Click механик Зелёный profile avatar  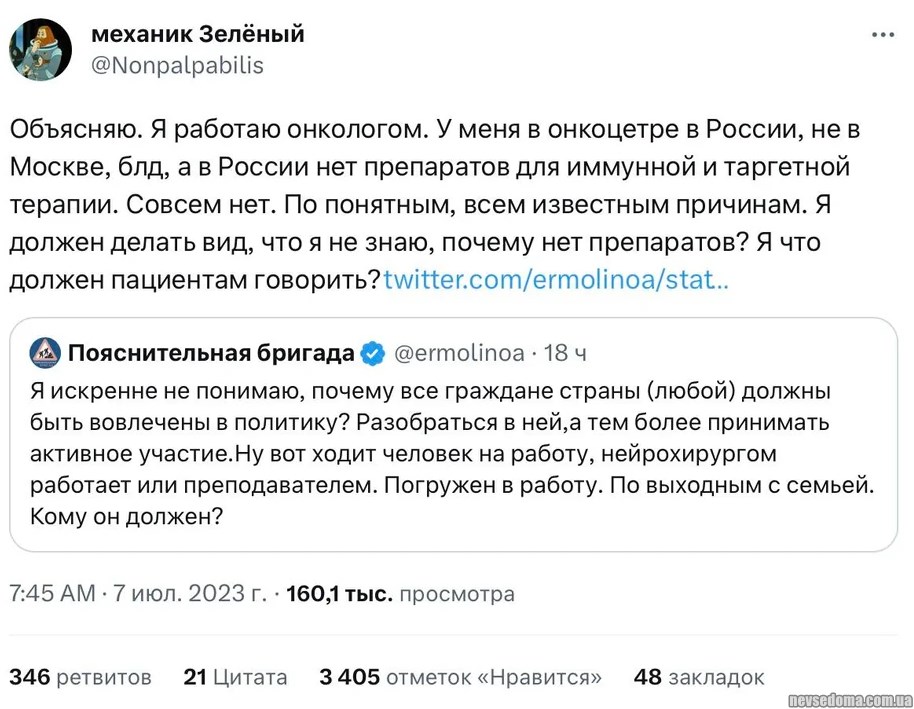pos(40,49)
